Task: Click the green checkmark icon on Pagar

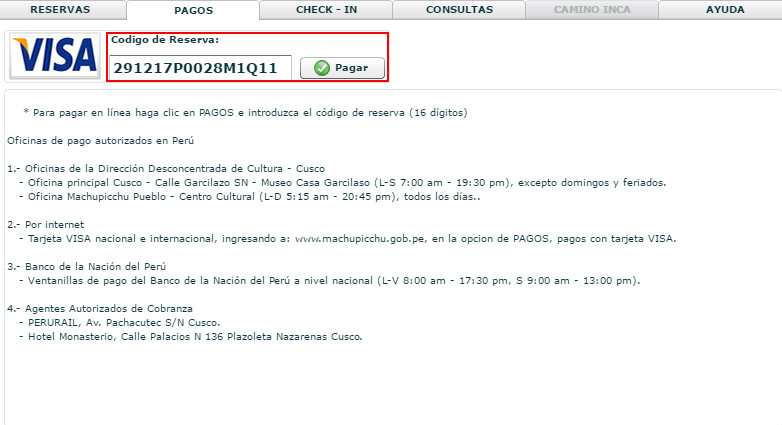Action: tap(322, 68)
